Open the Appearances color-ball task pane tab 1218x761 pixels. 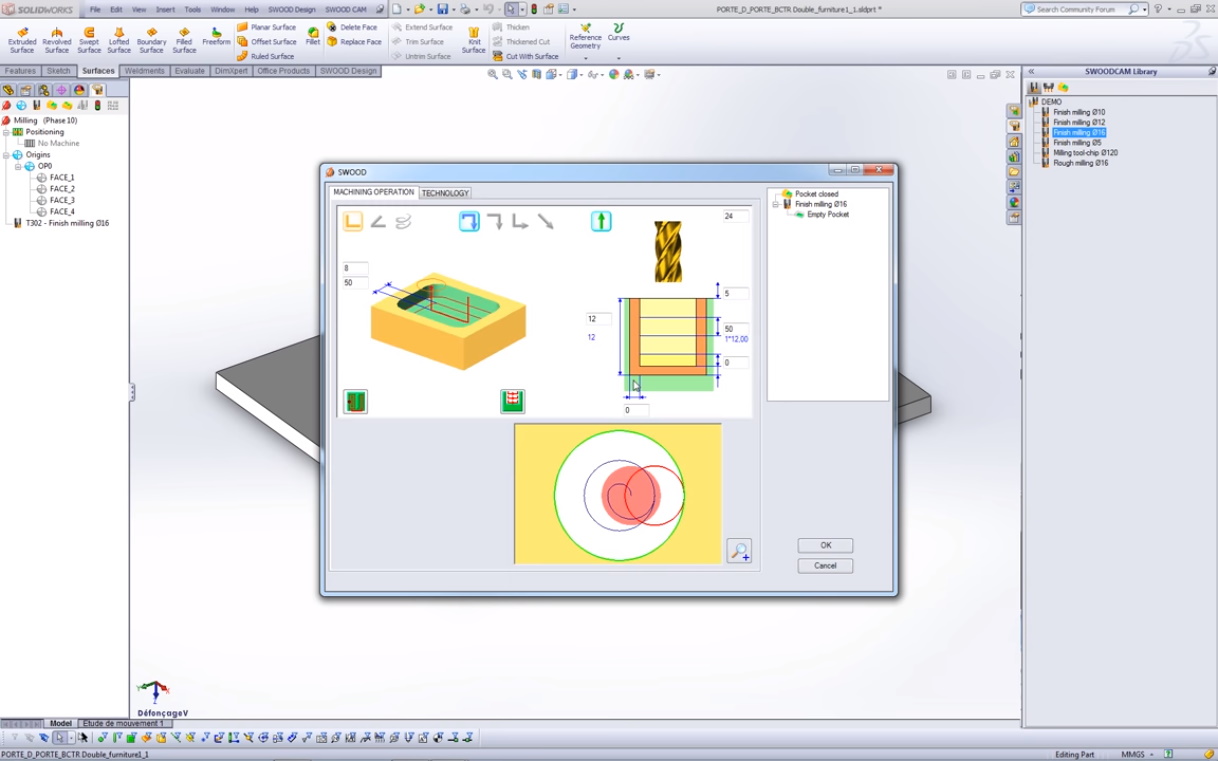coord(1014,203)
